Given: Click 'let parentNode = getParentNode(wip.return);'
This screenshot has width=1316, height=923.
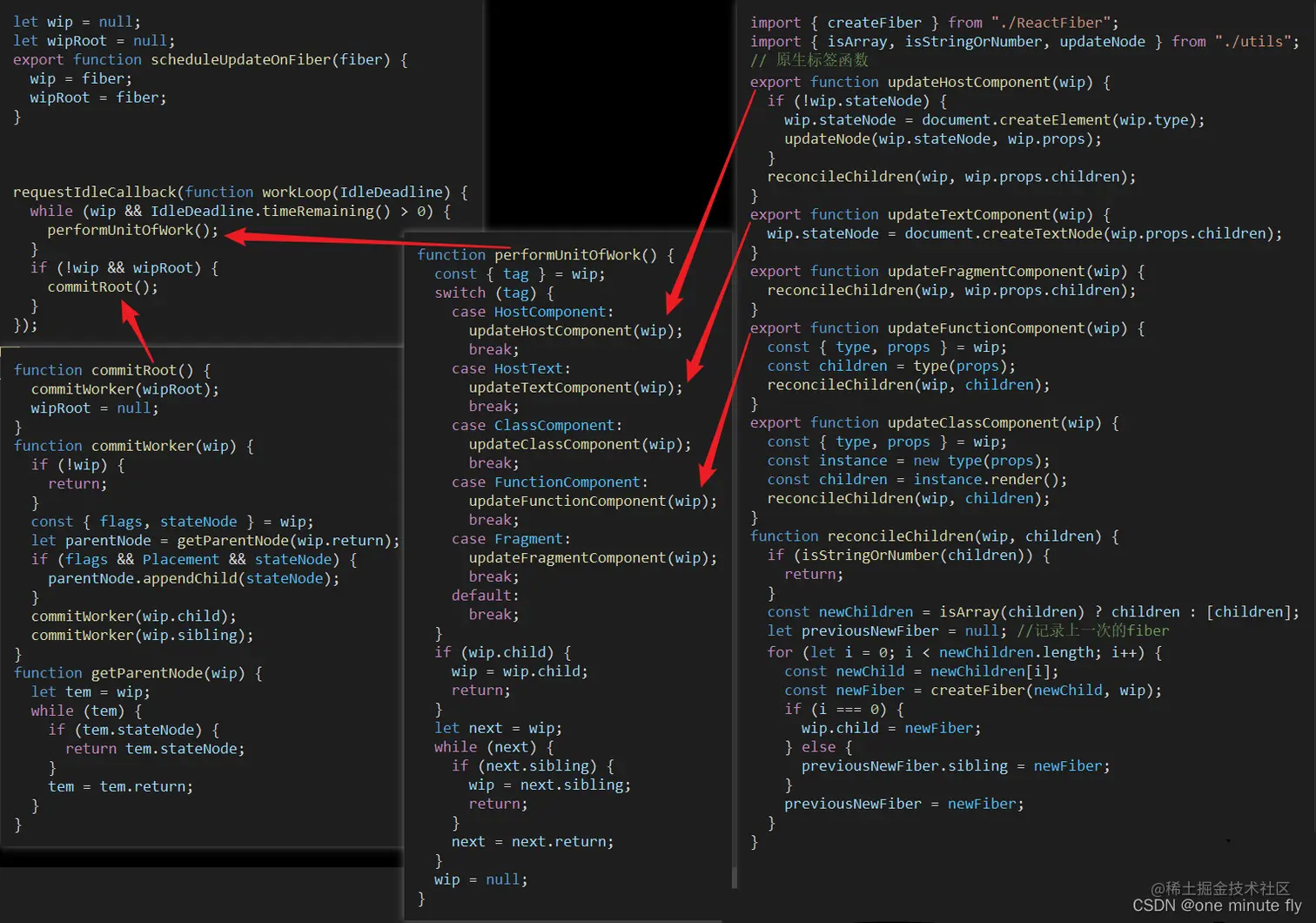Looking at the screenshot, I should click(216, 541).
